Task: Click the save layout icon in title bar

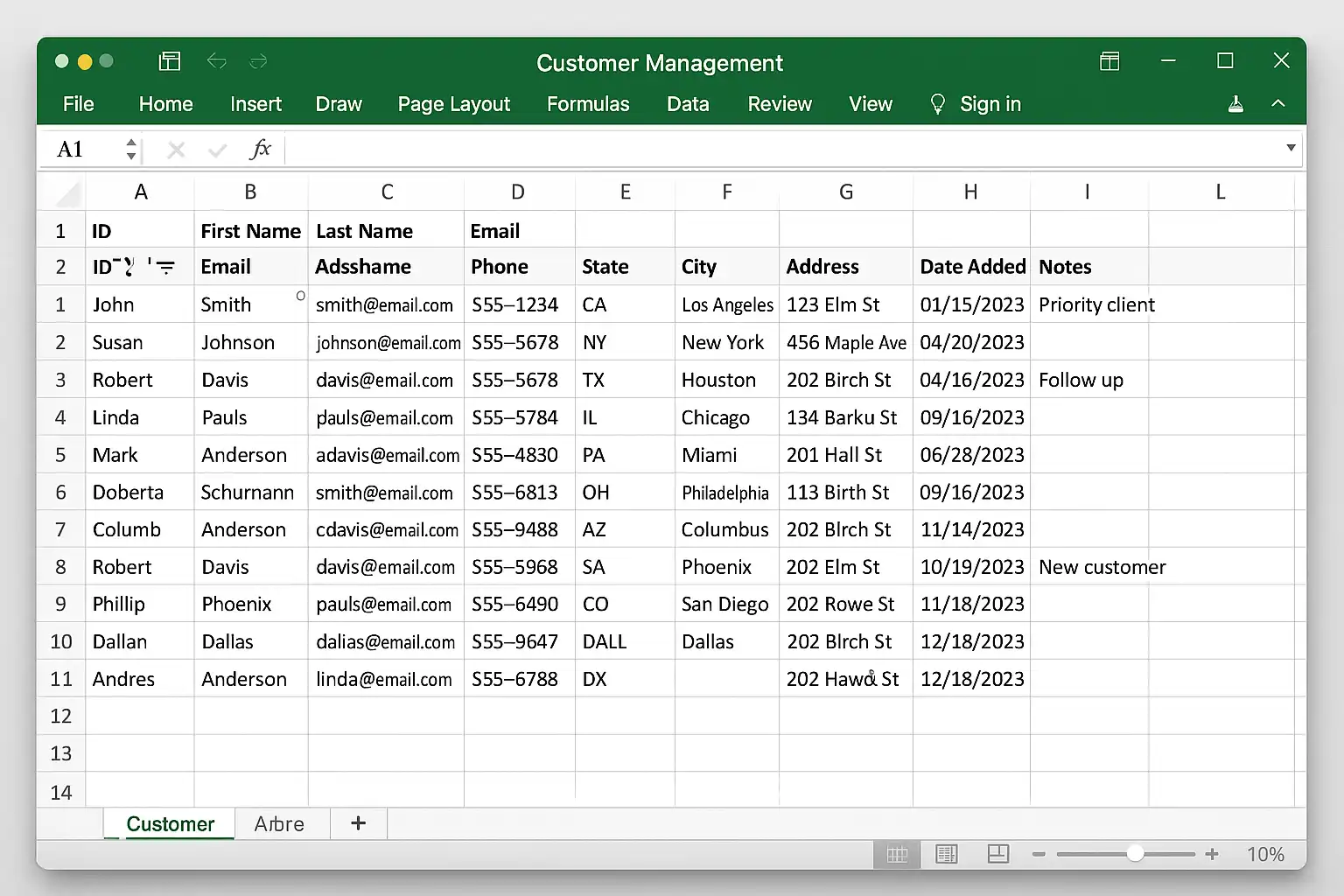Action: click(169, 61)
